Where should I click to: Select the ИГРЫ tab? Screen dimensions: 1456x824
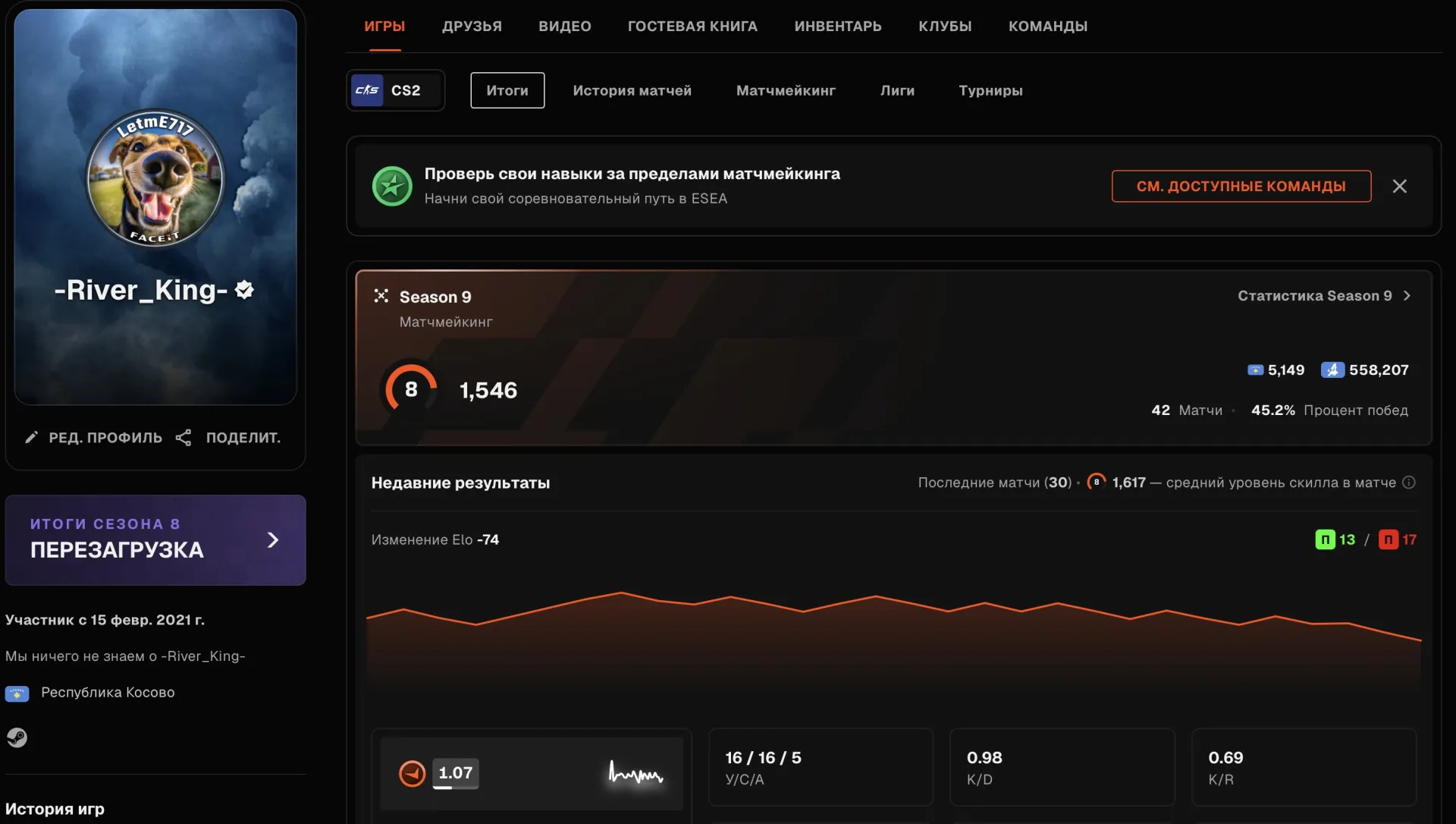pyautogui.click(x=384, y=27)
